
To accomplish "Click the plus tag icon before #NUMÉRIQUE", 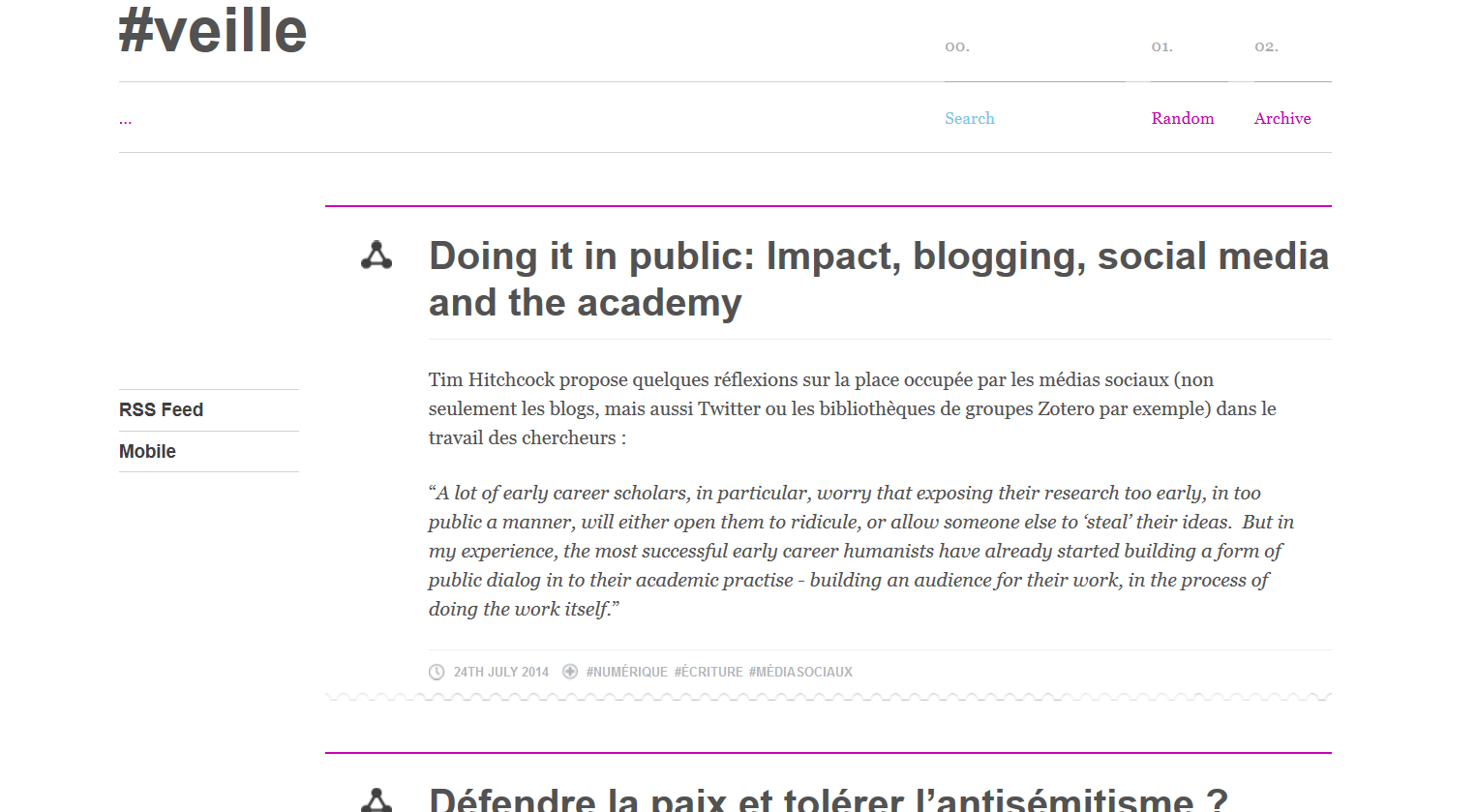I will click(570, 672).
